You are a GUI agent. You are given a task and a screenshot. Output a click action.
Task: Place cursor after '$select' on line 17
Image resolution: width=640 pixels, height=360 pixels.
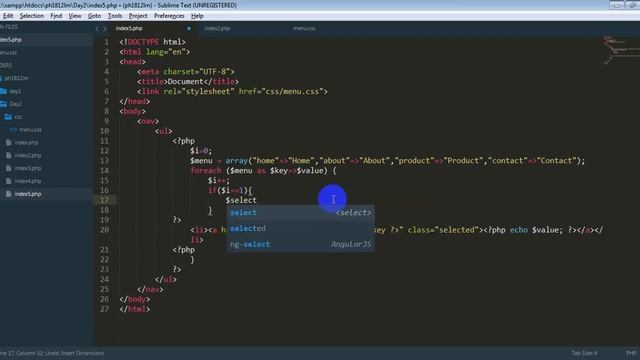[257, 200]
